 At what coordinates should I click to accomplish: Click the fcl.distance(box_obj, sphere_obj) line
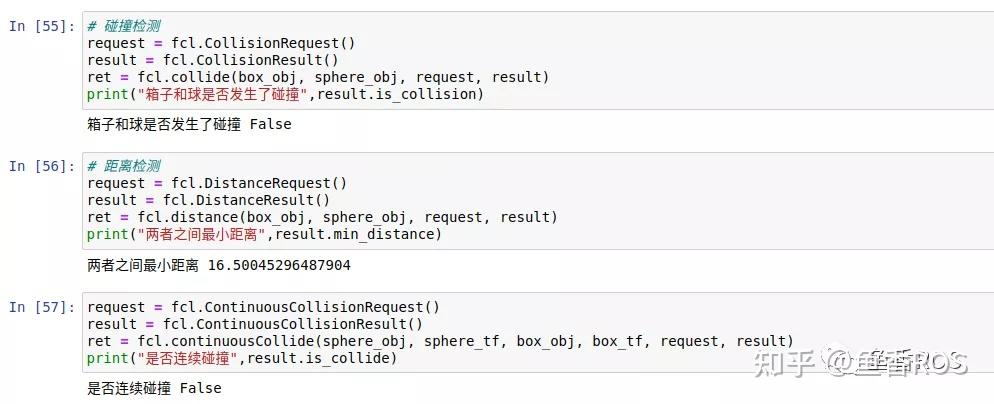(322, 218)
